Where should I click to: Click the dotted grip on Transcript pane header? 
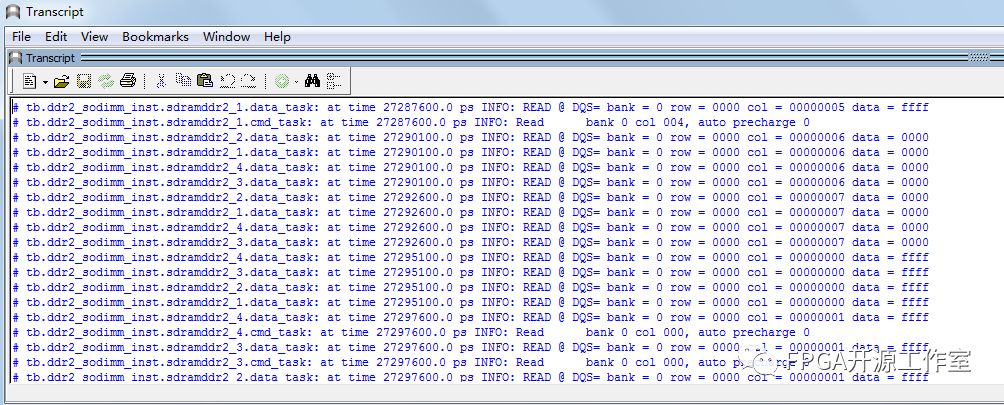coord(979,58)
